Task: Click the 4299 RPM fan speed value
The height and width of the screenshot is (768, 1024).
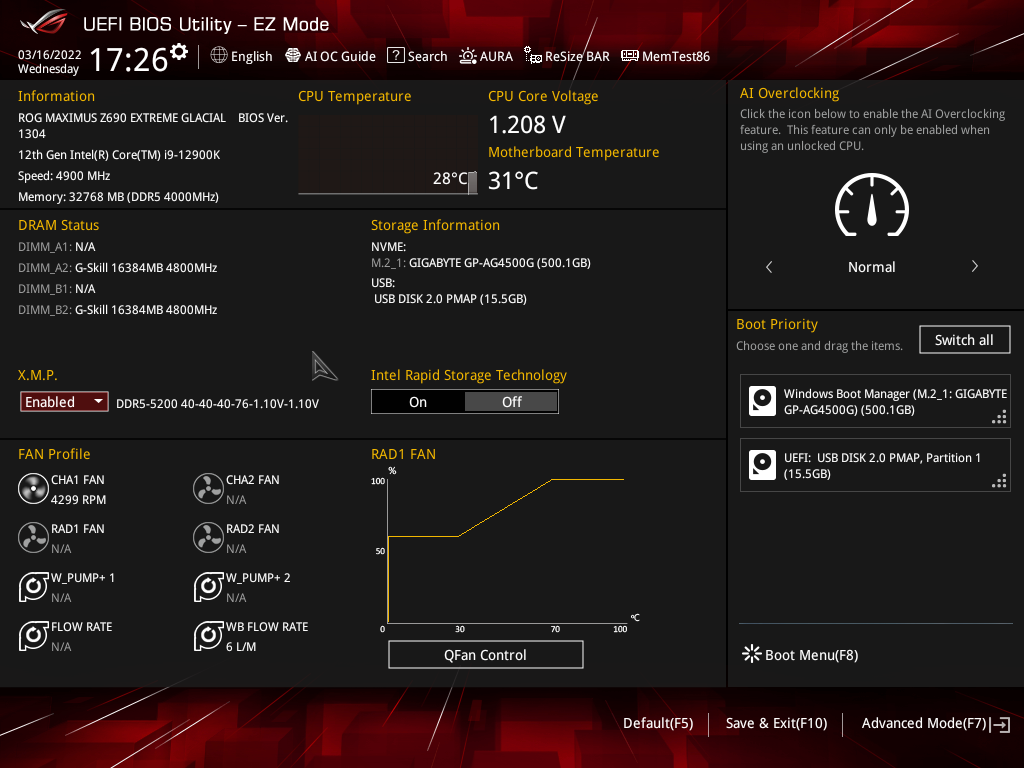Action: [x=78, y=500]
